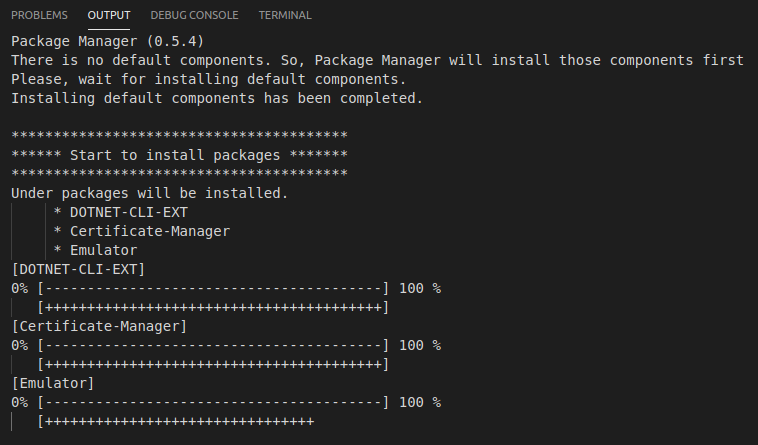758x445 pixels.
Task: Click the plus-sign progress bar under [Certificate-Manager]
Action: click(212, 364)
